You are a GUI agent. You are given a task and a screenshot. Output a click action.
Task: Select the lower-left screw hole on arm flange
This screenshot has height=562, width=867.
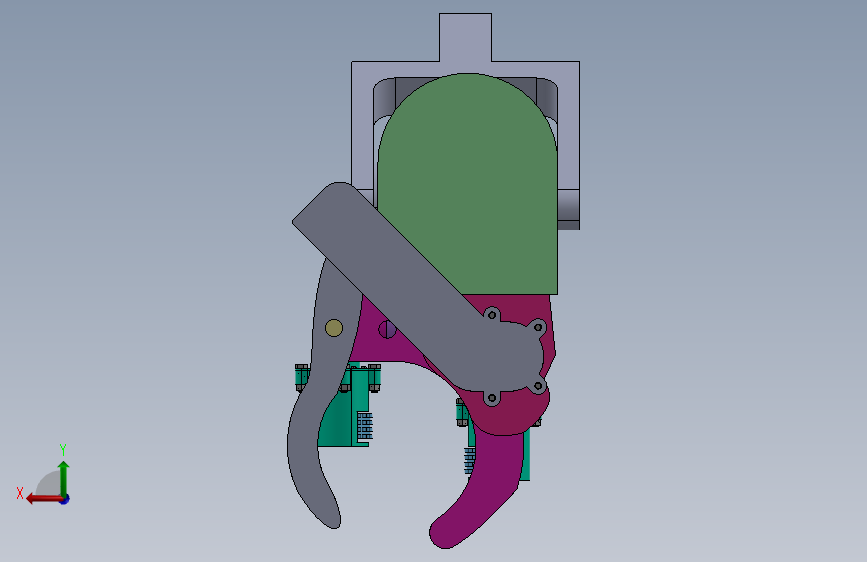[x=492, y=397]
